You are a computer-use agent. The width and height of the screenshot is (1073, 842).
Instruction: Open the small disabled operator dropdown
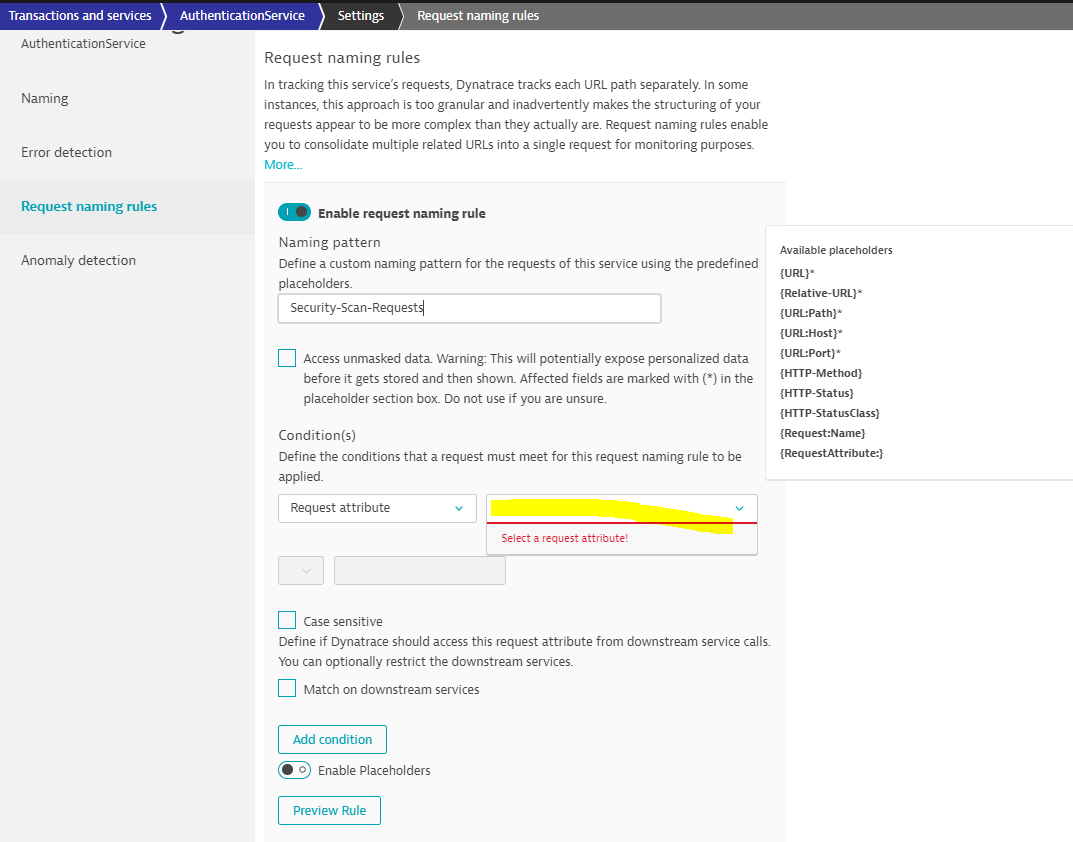[x=301, y=571]
